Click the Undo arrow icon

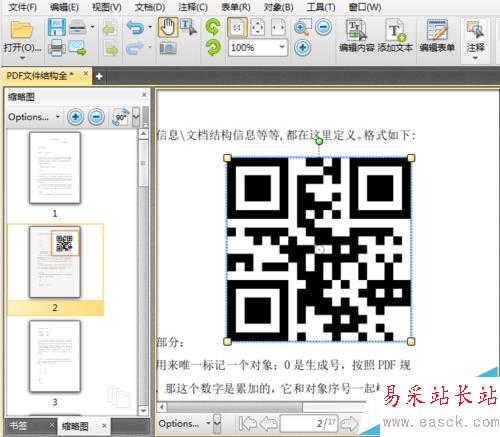135,27
